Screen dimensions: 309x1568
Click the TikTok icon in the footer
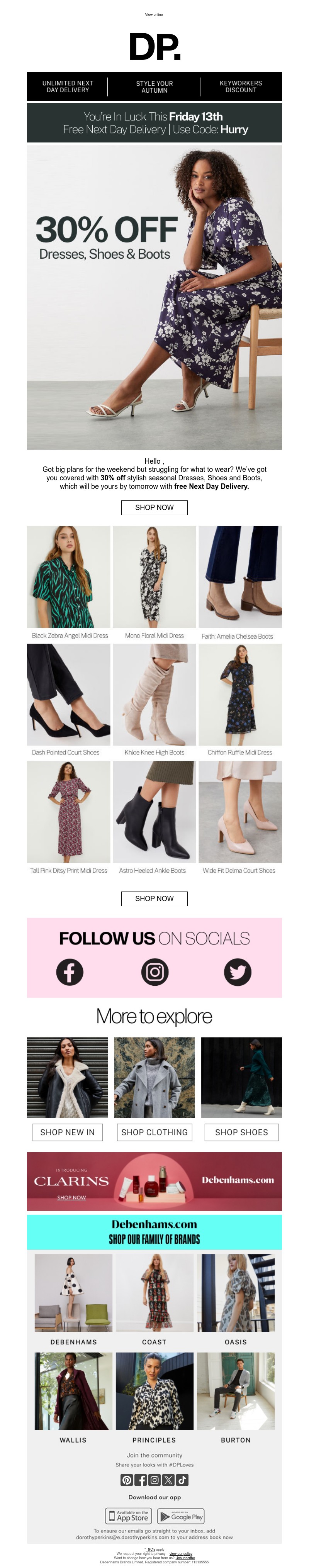coord(182,1480)
